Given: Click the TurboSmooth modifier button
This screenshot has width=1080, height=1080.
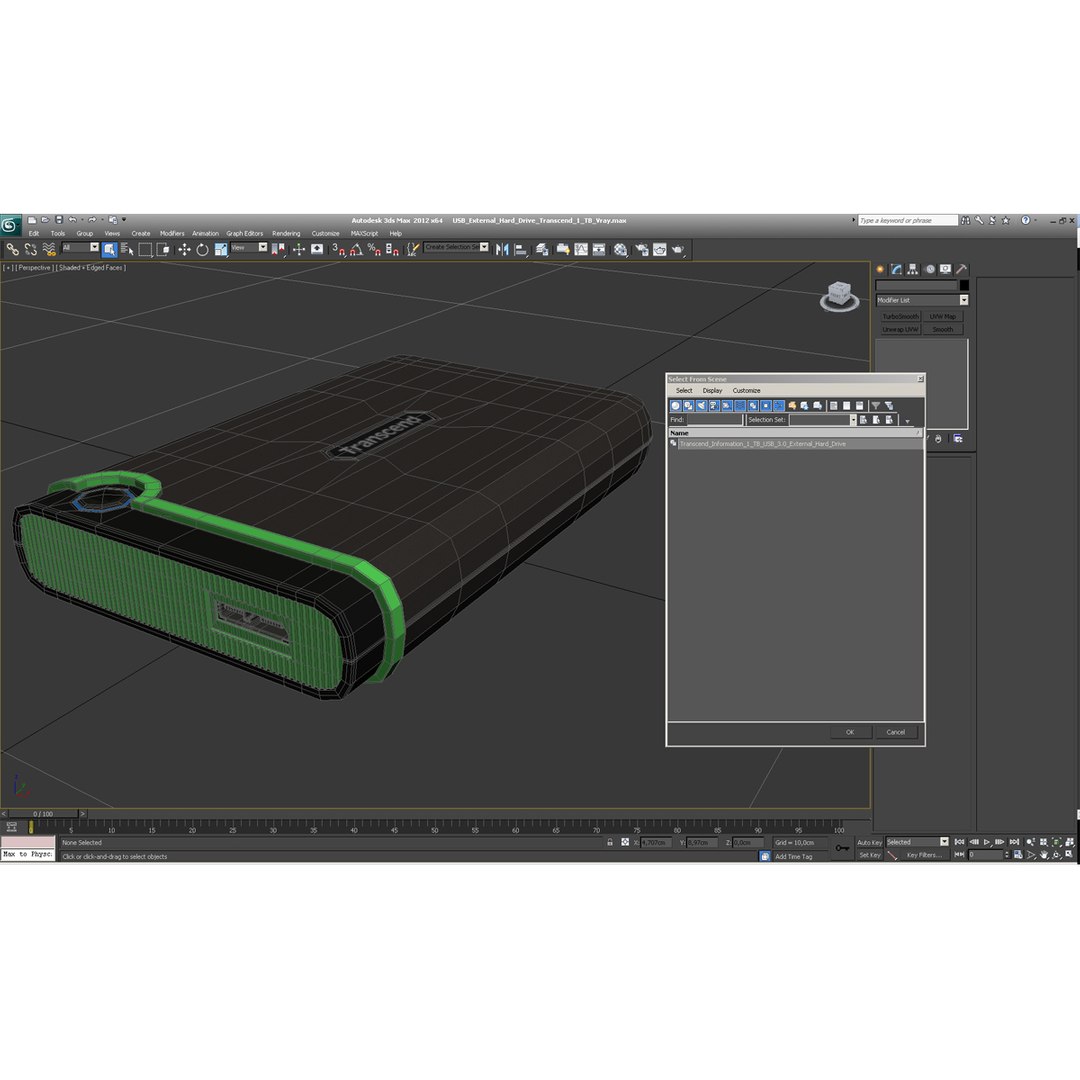Looking at the screenshot, I should point(901,316).
